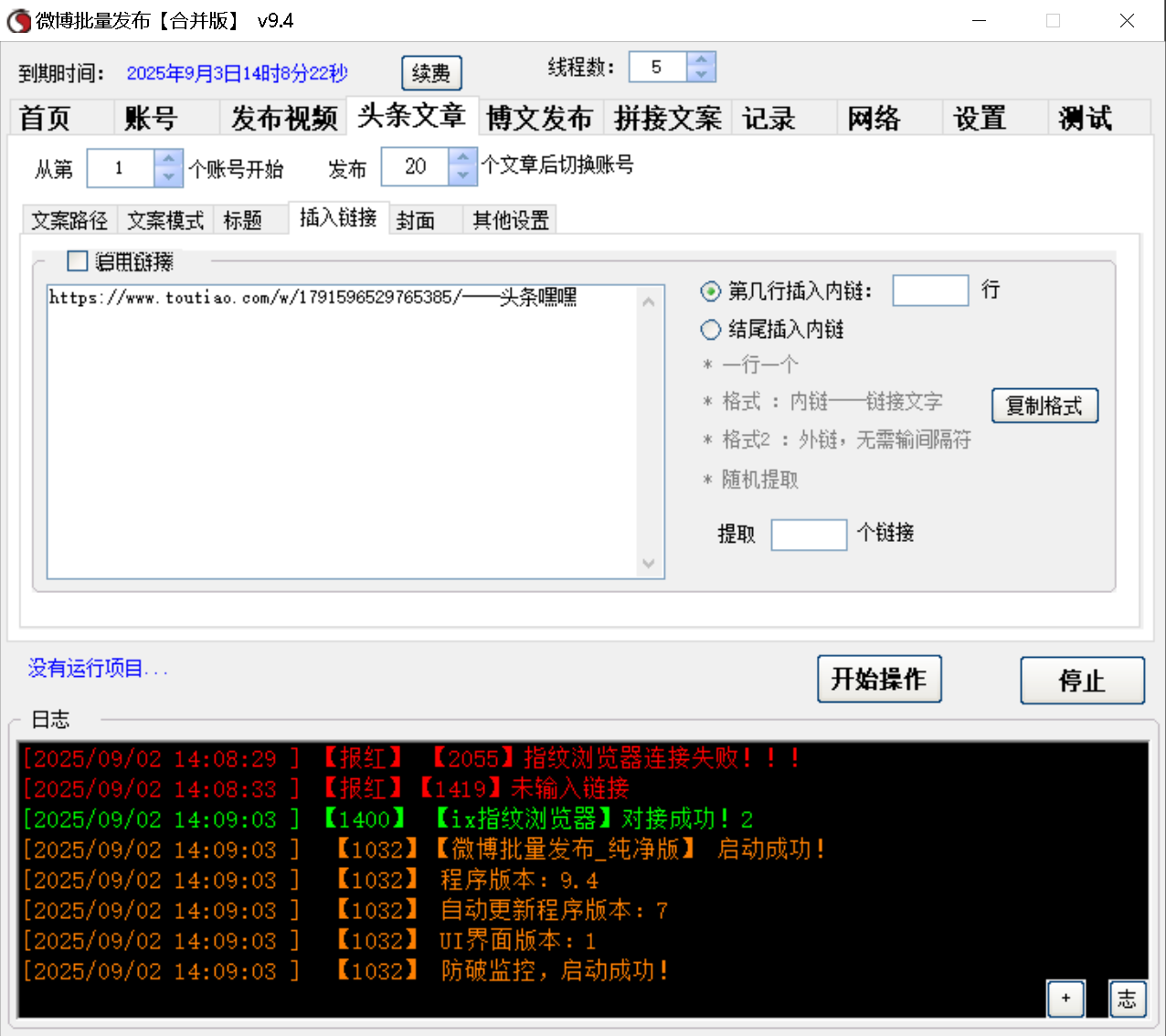Click the 提取 link count input field
Screen dimensions: 1166x1036
809,534
